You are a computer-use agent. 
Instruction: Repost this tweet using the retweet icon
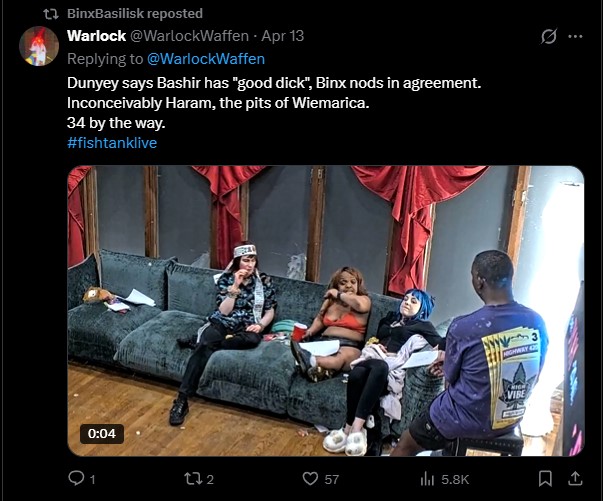pos(192,479)
